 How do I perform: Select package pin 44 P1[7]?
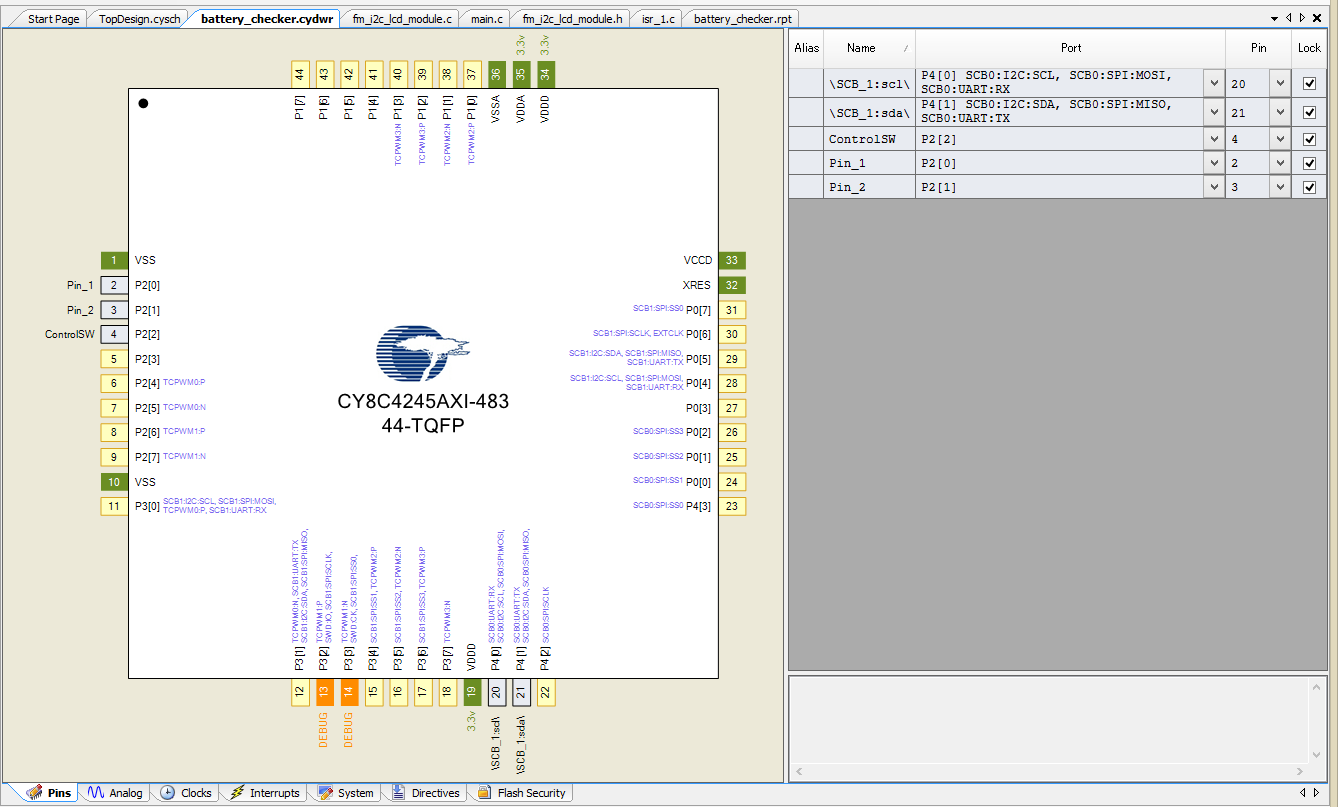(299, 74)
